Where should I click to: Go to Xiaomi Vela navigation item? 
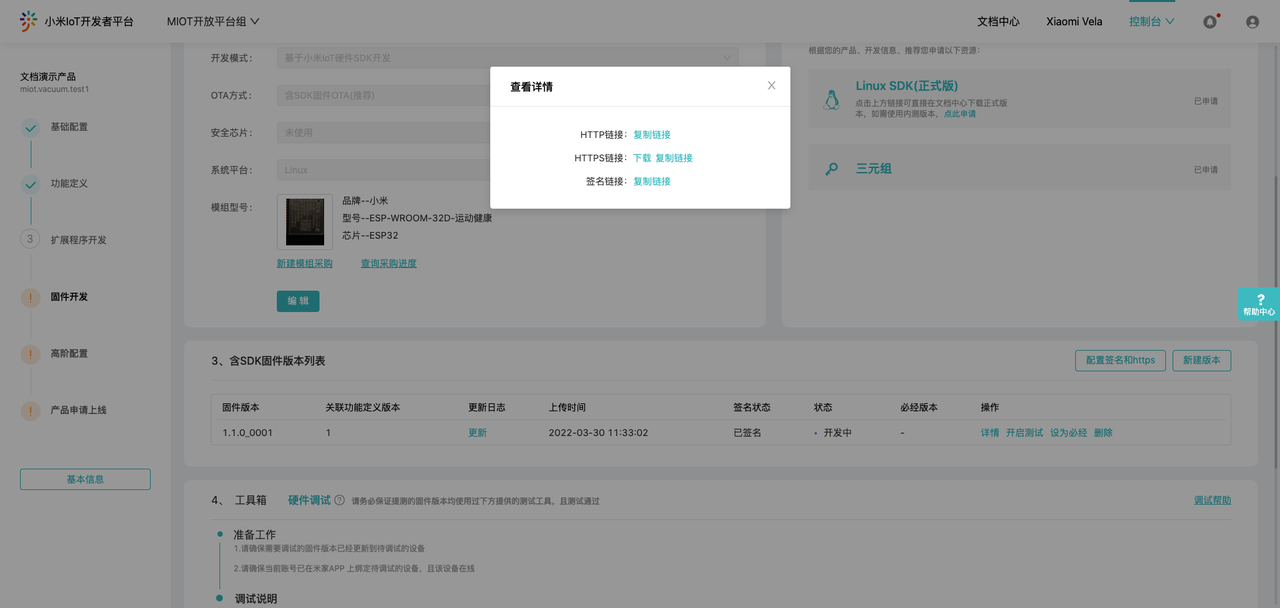(1074, 21)
